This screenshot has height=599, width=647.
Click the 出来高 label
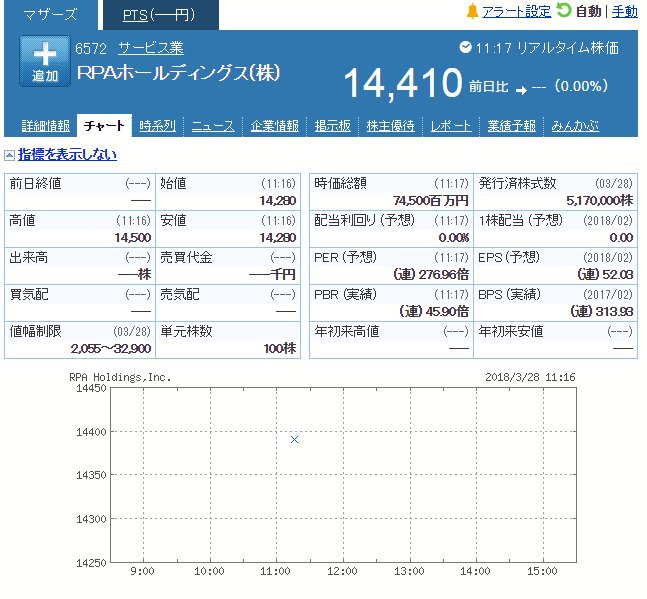pos(28,257)
